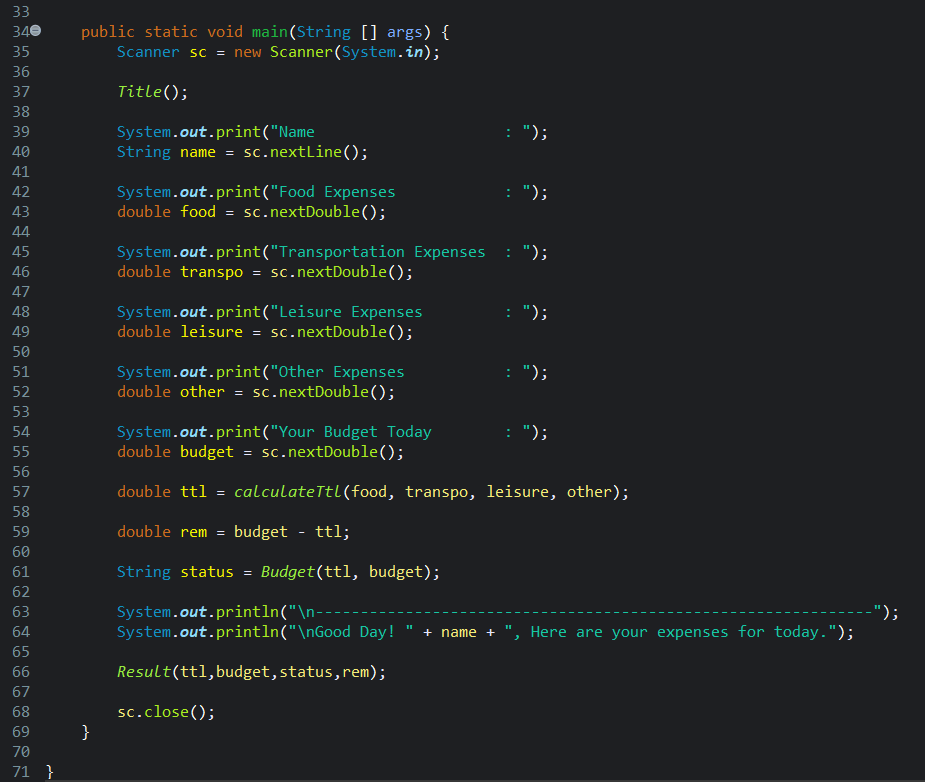The image size is (925, 782).
Task: Click the Result method call on line 66
Action: point(143,671)
